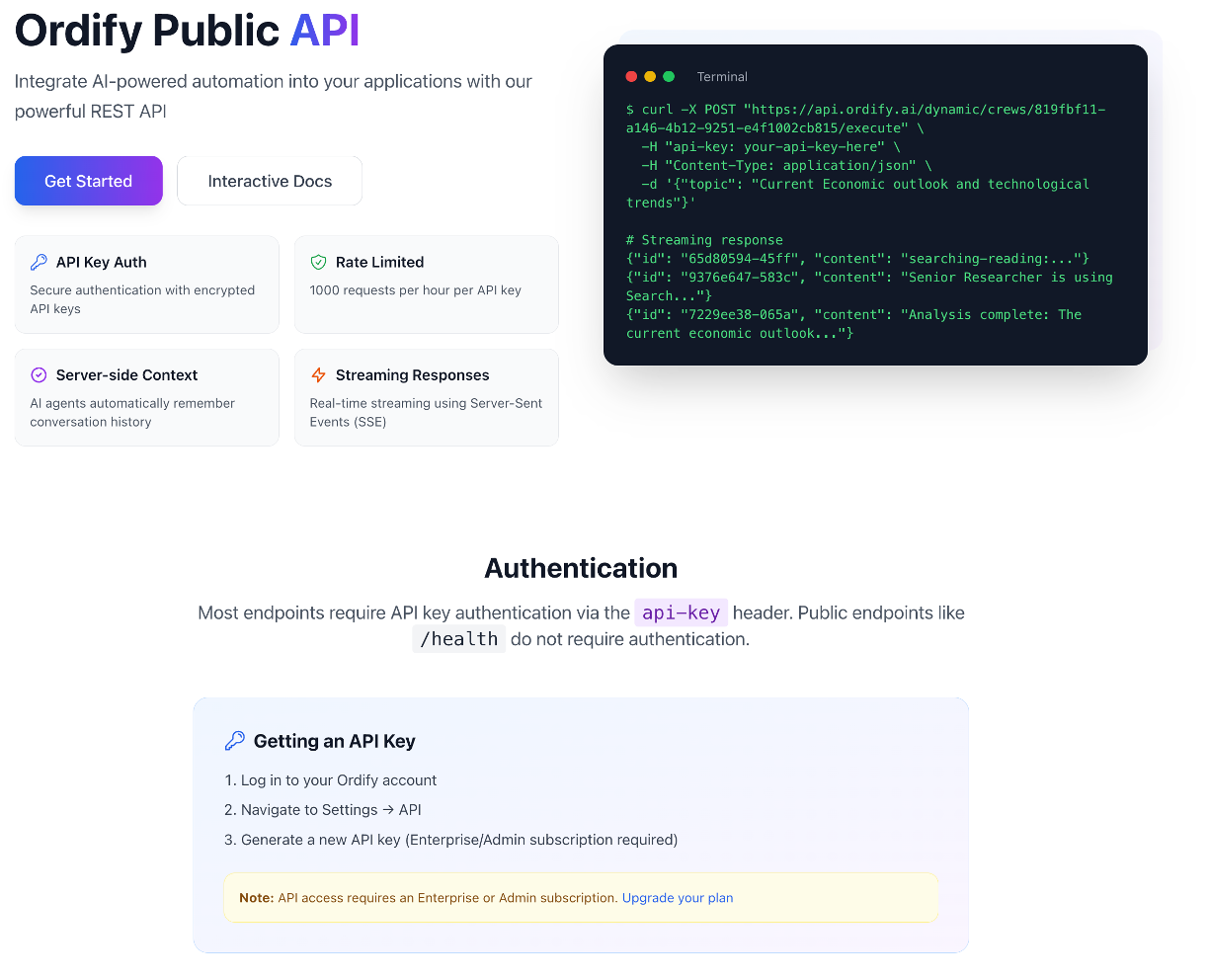The image size is (1209, 980).
Task: Open the Interactive Docs page
Action: click(x=269, y=181)
